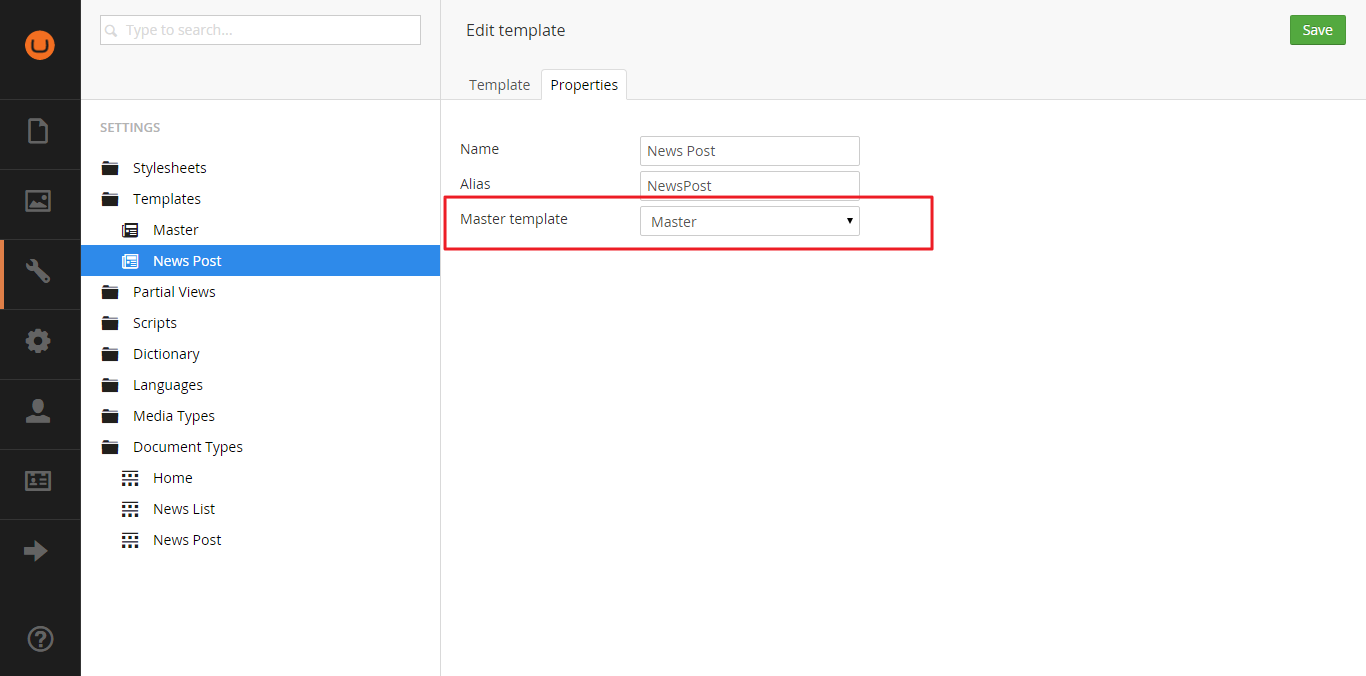Click the search magnifier icon

point(112,31)
